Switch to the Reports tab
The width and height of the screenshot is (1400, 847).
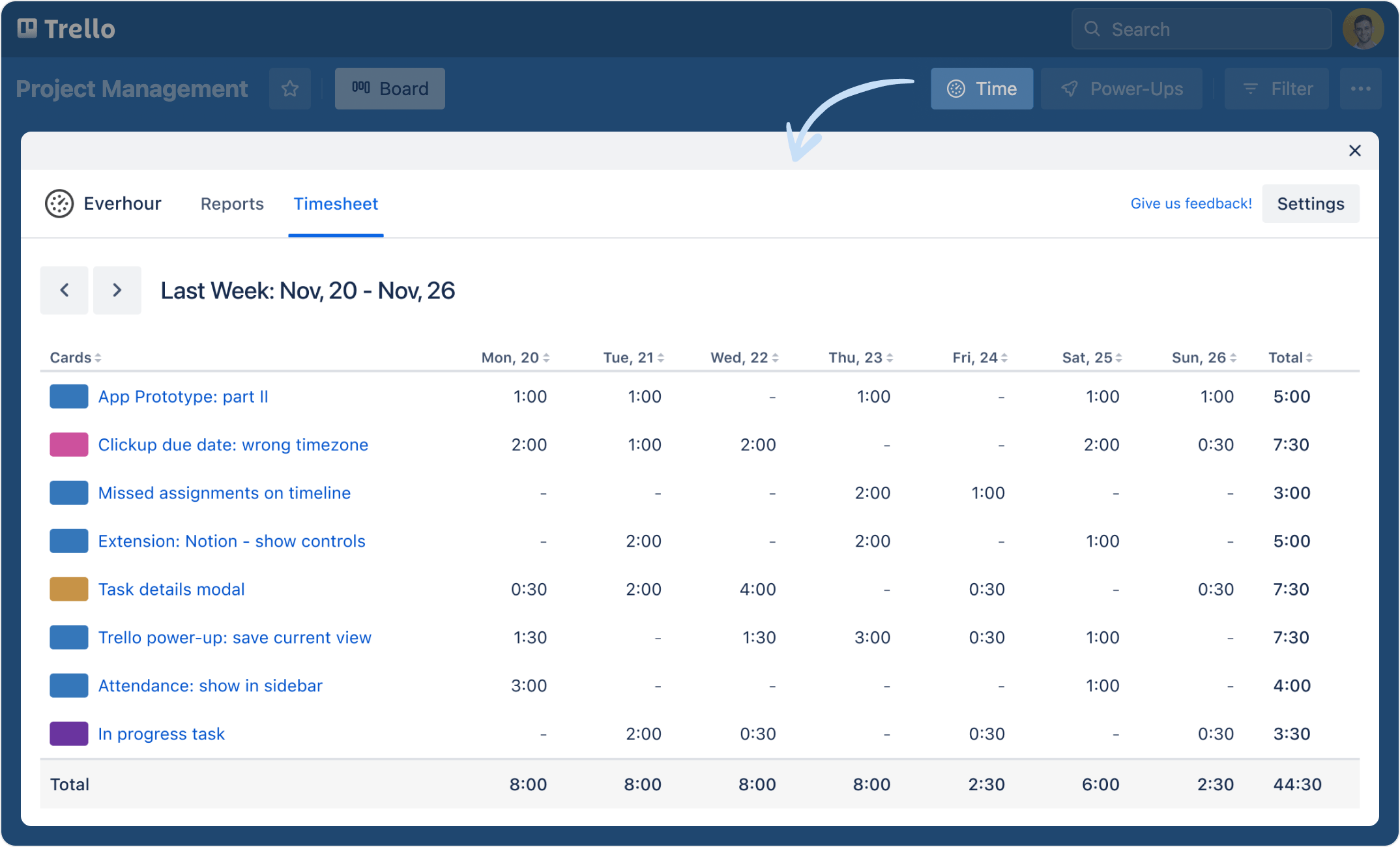[231, 203]
